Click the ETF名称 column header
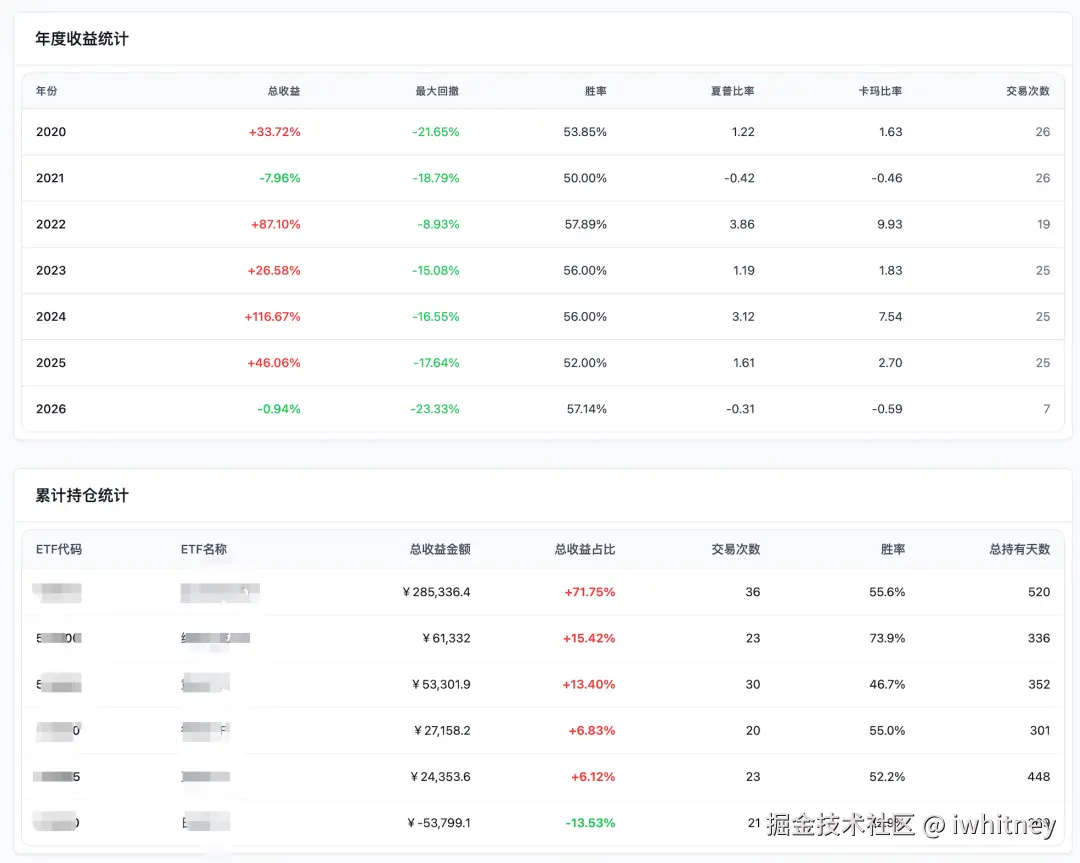The image size is (1080, 863). (203, 549)
